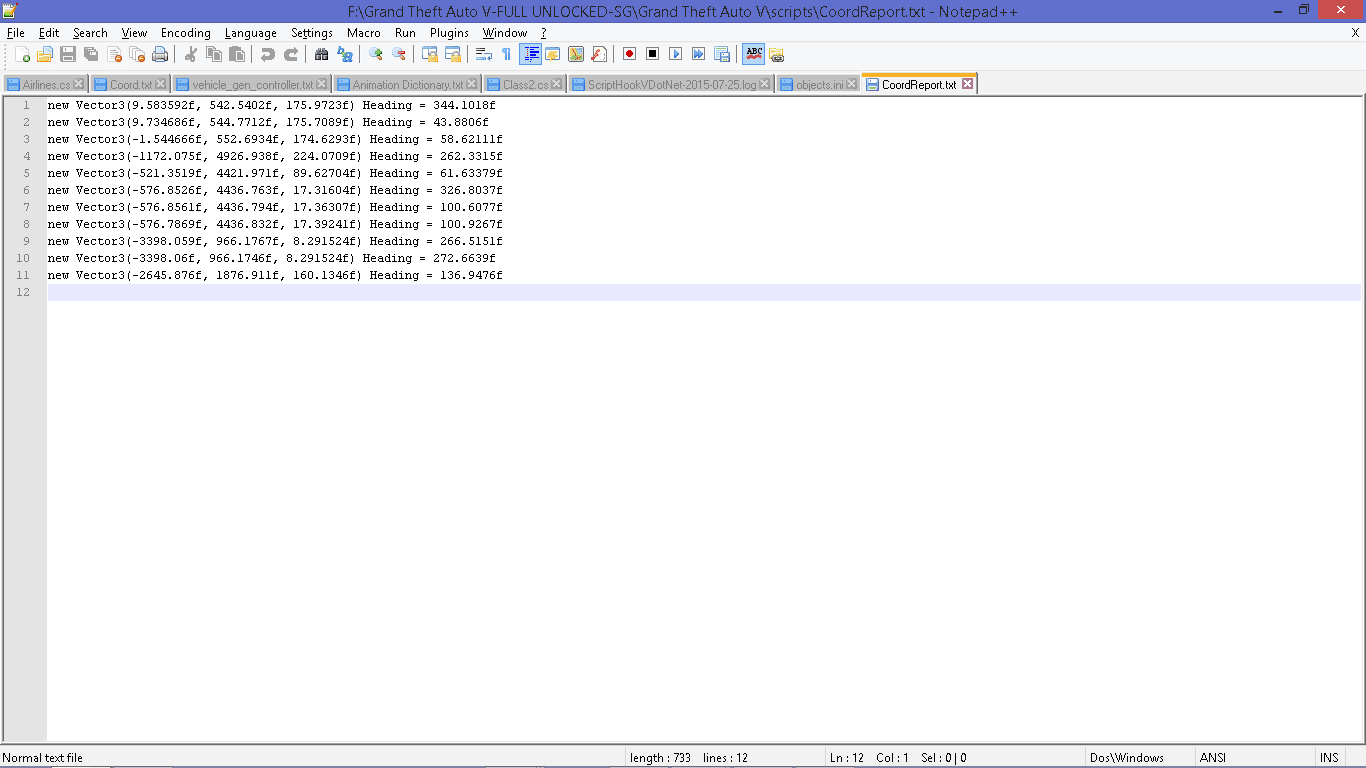The image size is (1366, 768).
Task: Open Find with the binoculars icon
Action: click(321, 54)
